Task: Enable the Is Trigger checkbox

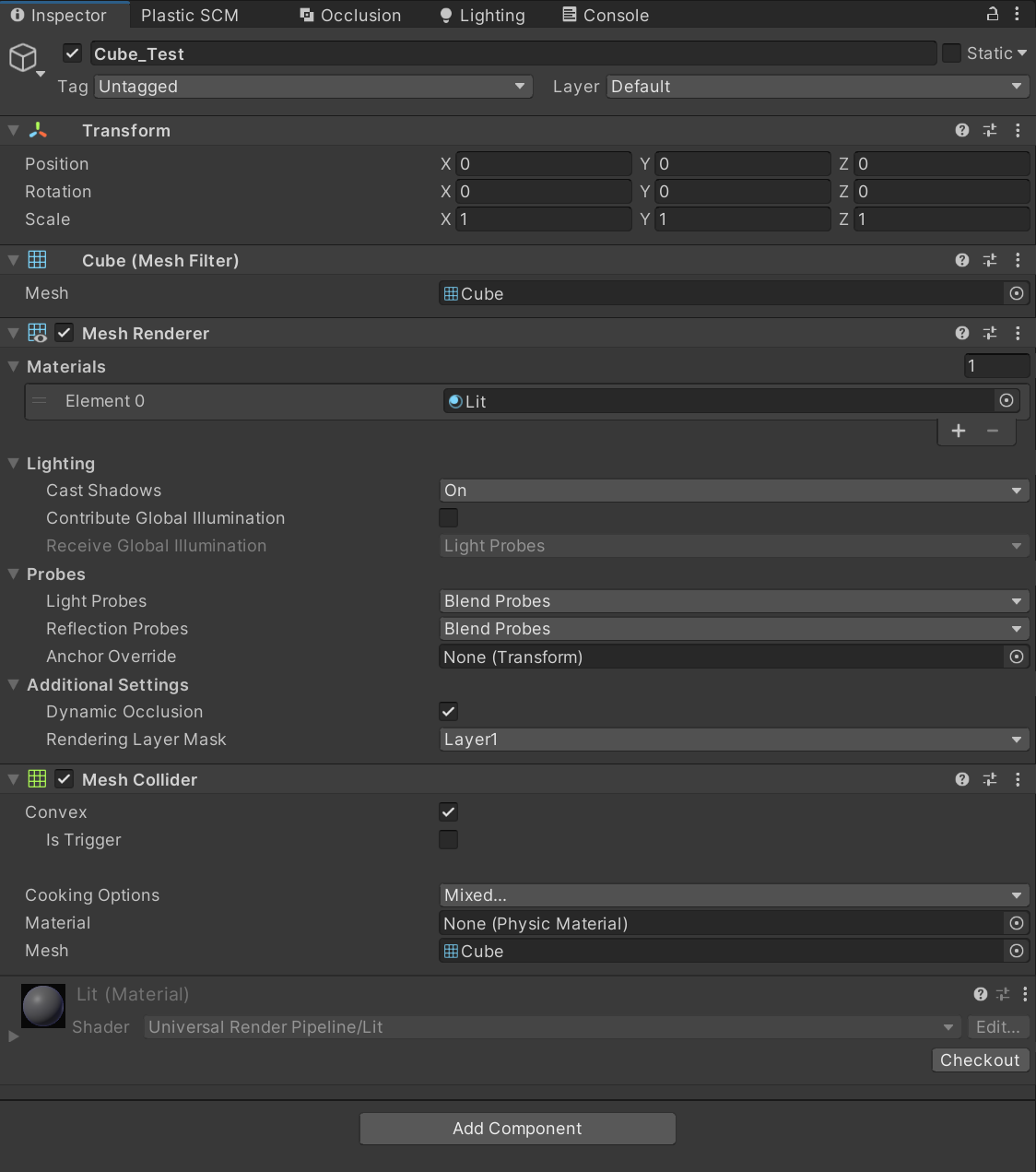Action: point(449,840)
